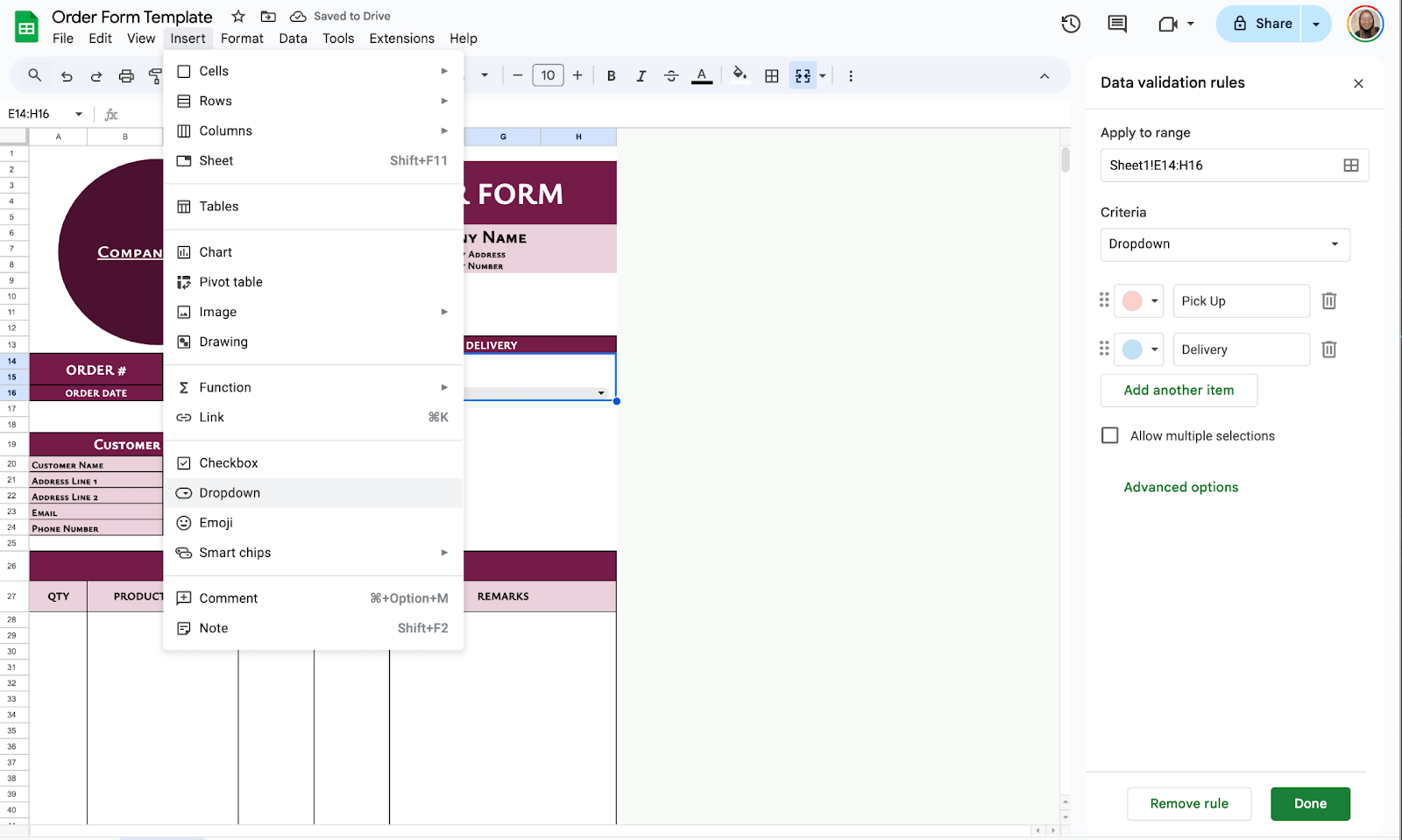Open color picker for Delivery item
The image size is (1402, 840).
pos(1139,349)
